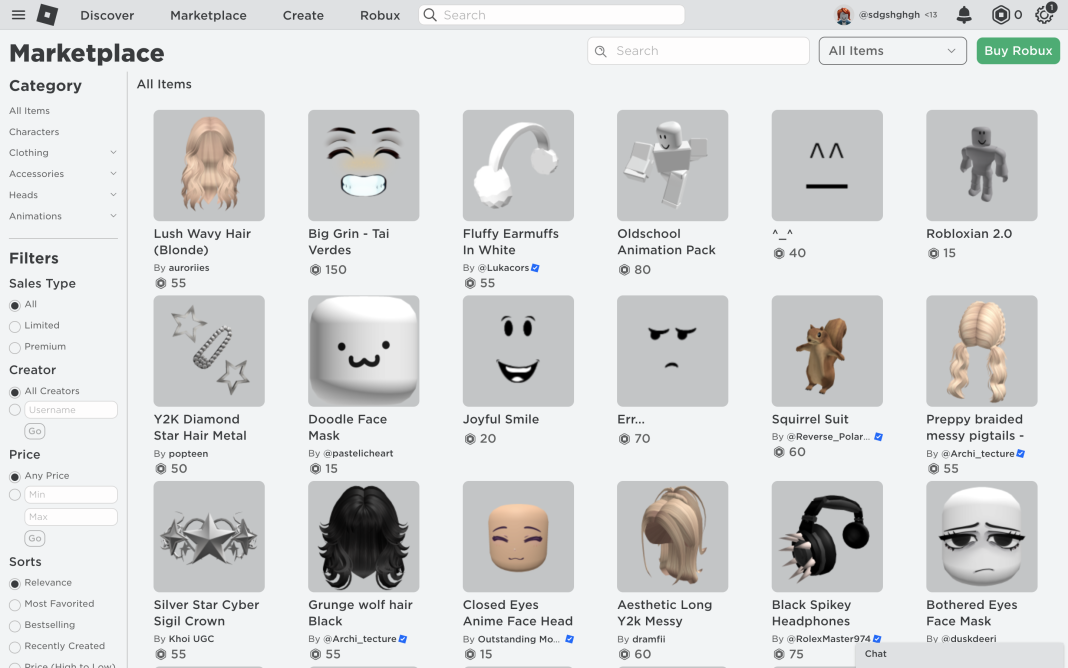The width and height of the screenshot is (1068, 668).
Task: Click the top search bar magnifier icon
Action: tap(430, 15)
